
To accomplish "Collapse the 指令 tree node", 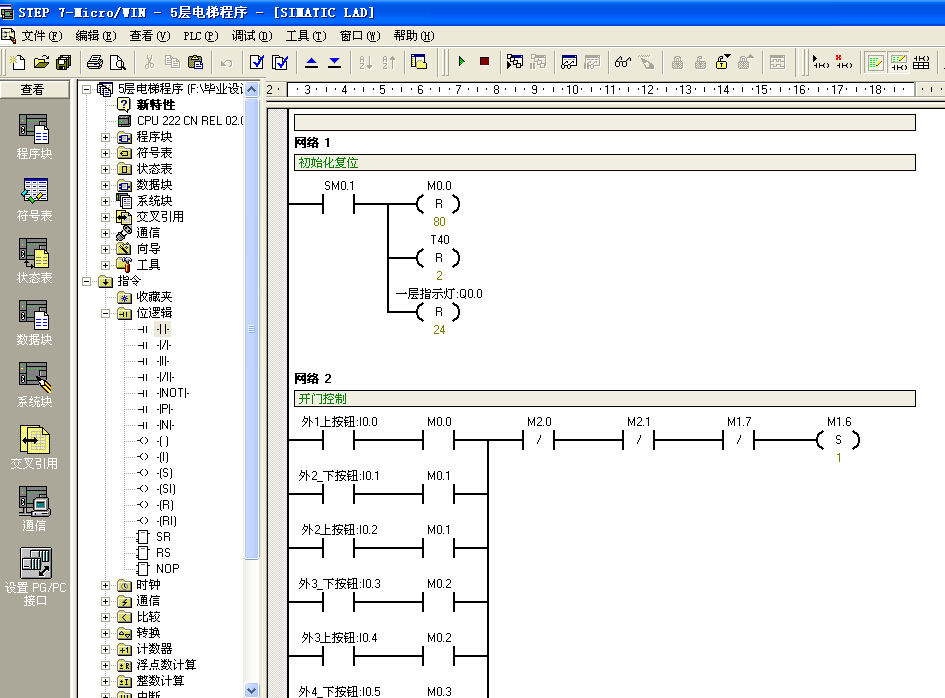I will coord(87,281).
